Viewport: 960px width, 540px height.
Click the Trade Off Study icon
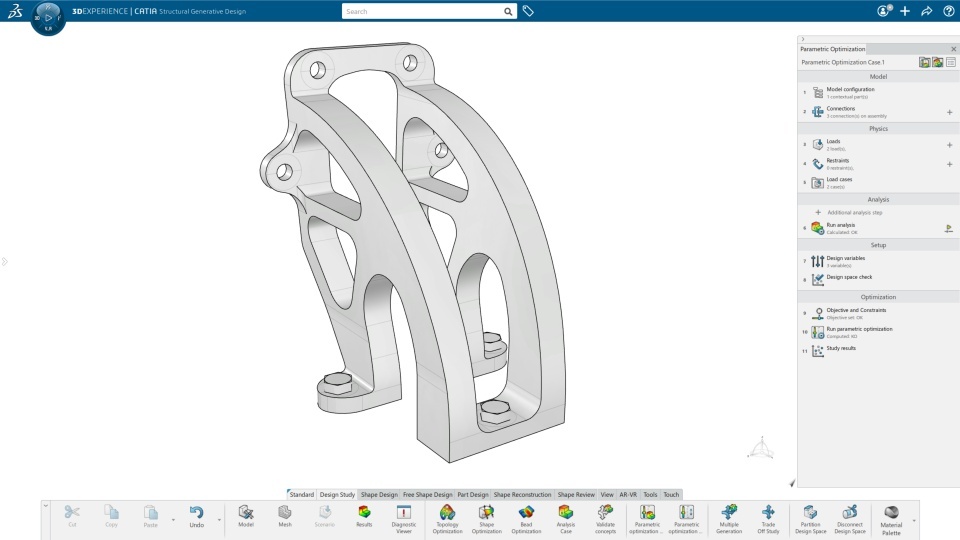pos(768,519)
